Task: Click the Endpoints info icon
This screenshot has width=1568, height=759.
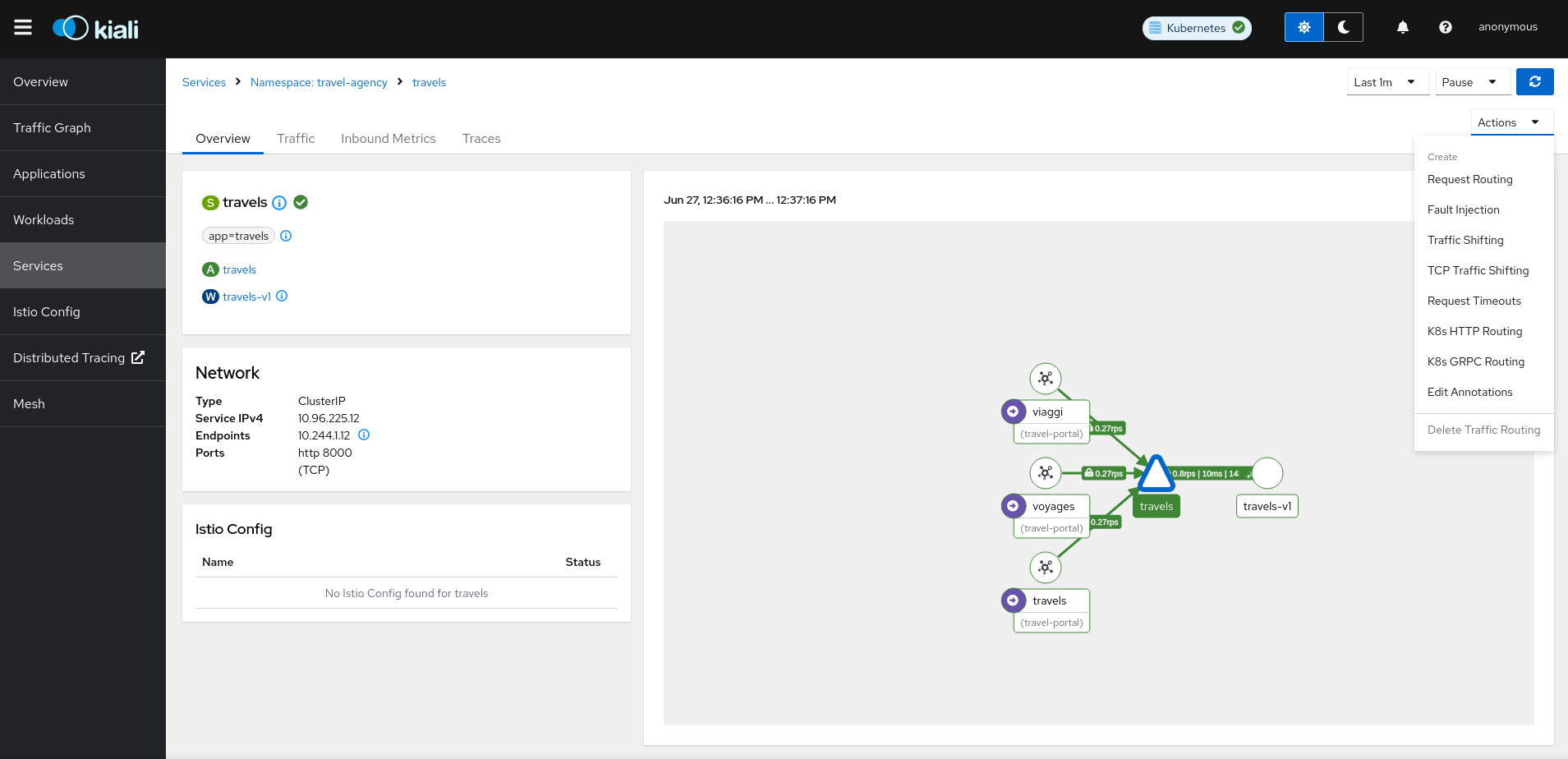Action: [365, 435]
